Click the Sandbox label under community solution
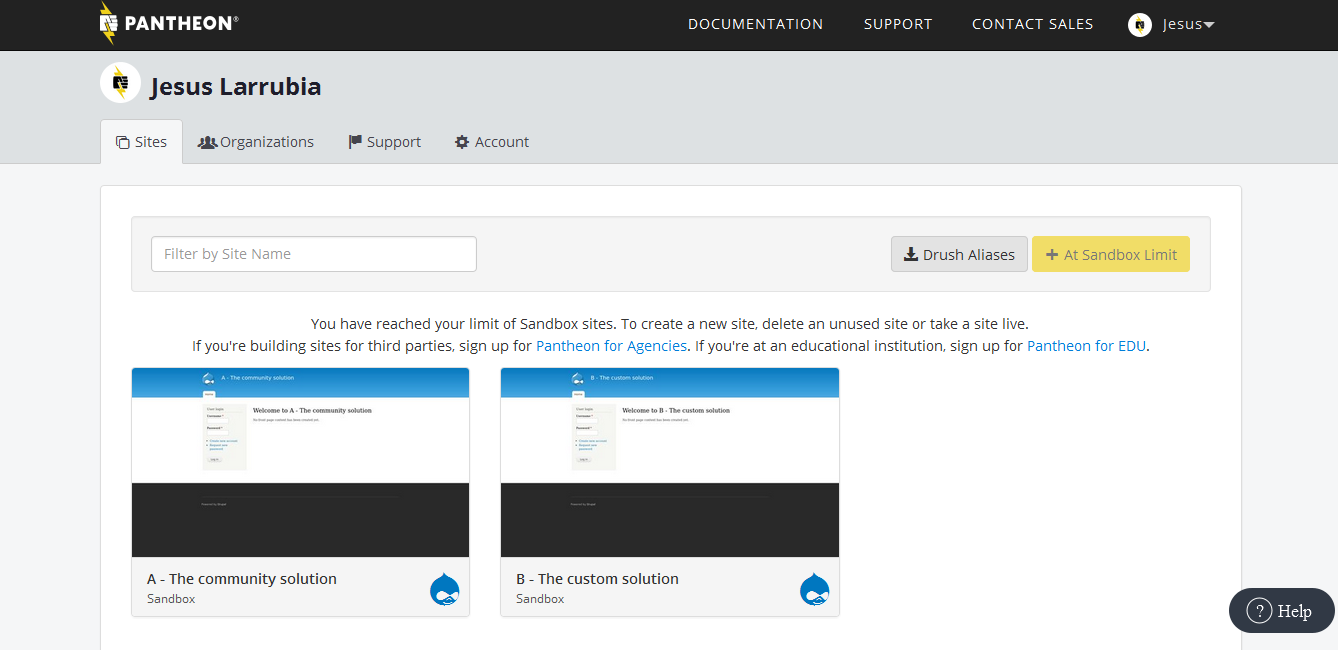1338x650 pixels. coord(171,599)
